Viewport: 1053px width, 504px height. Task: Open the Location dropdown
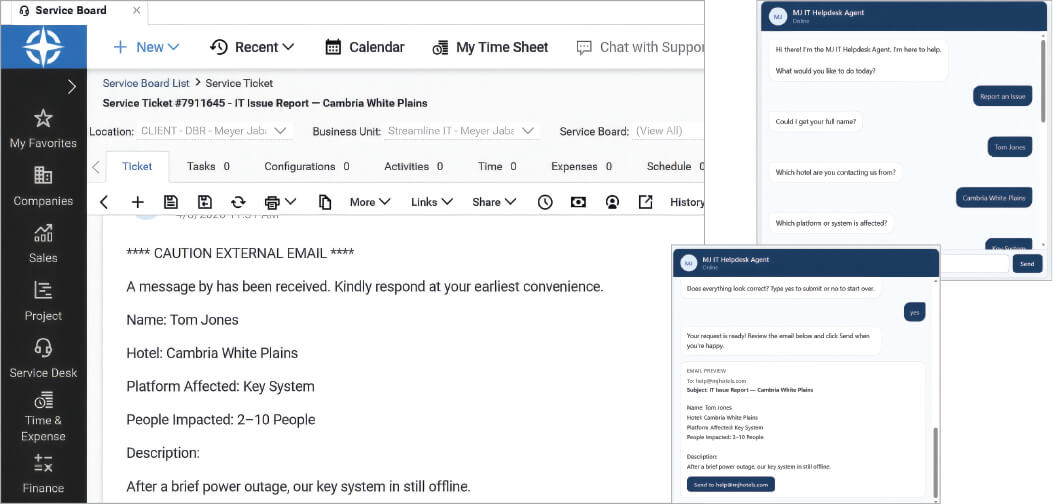(214, 131)
